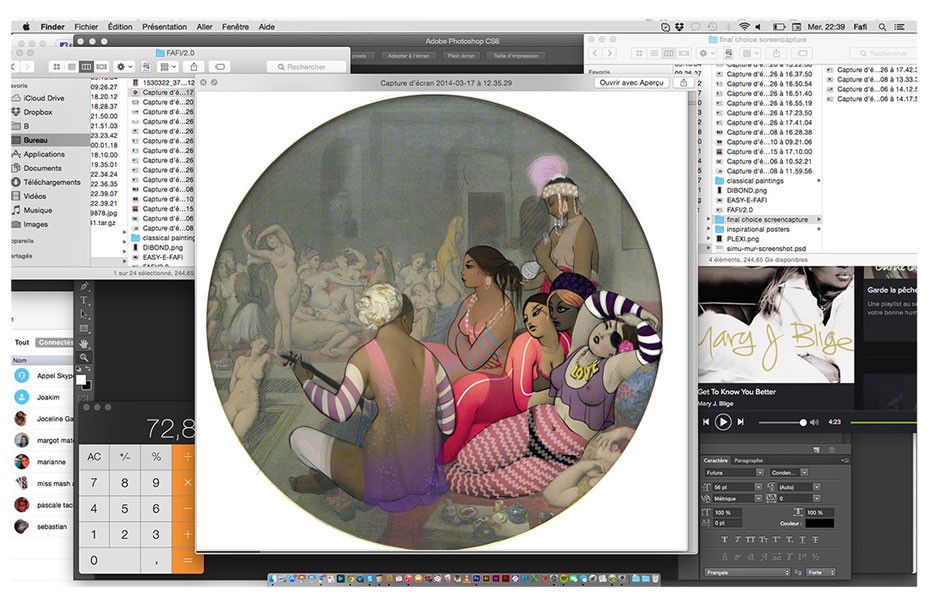
Task: Click the Quick Look share button
Action: coord(683,83)
